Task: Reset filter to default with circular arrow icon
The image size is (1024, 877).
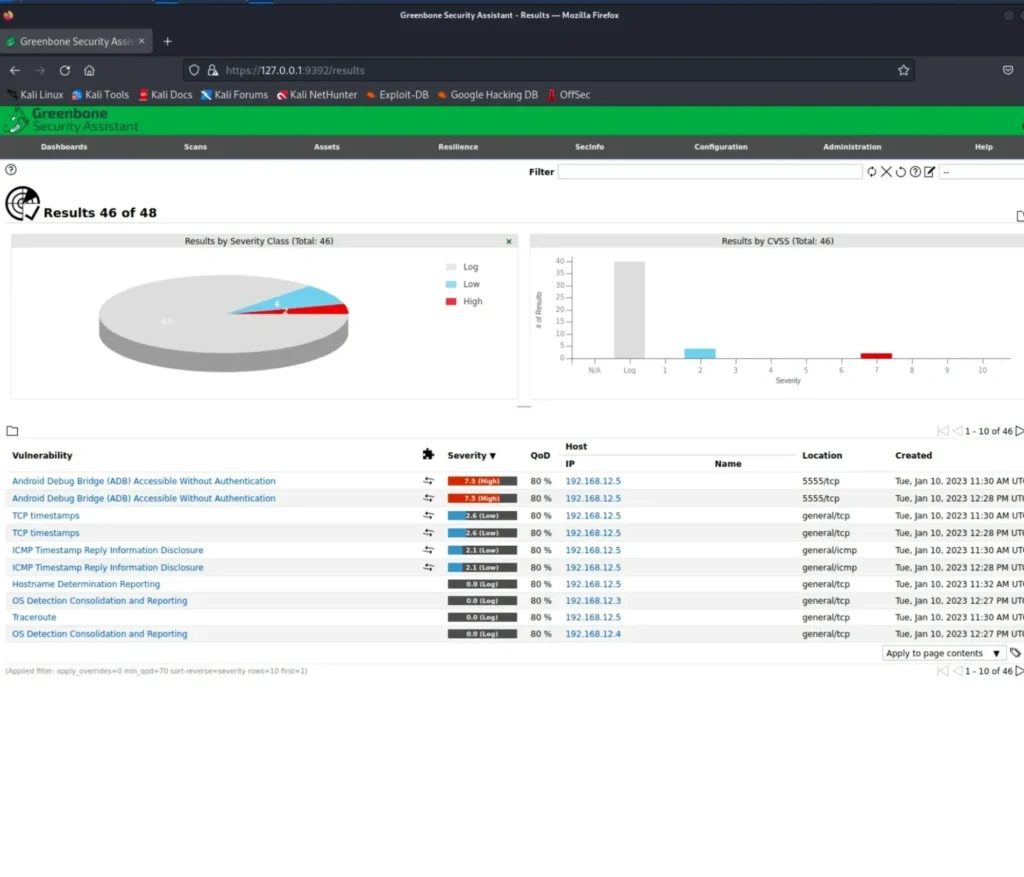Action: (x=900, y=172)
